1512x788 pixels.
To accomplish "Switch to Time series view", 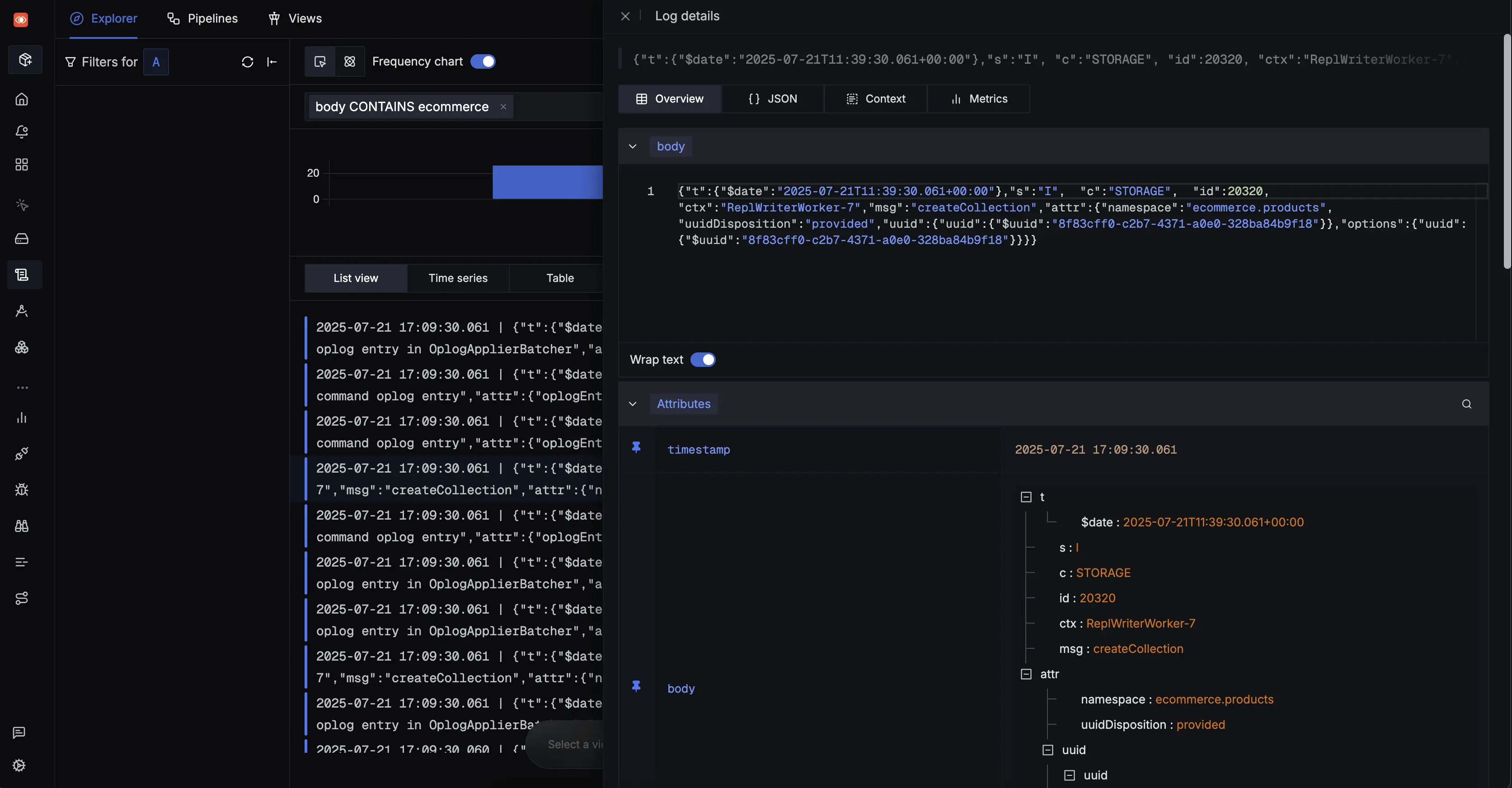I will click(x=457, y=278).
